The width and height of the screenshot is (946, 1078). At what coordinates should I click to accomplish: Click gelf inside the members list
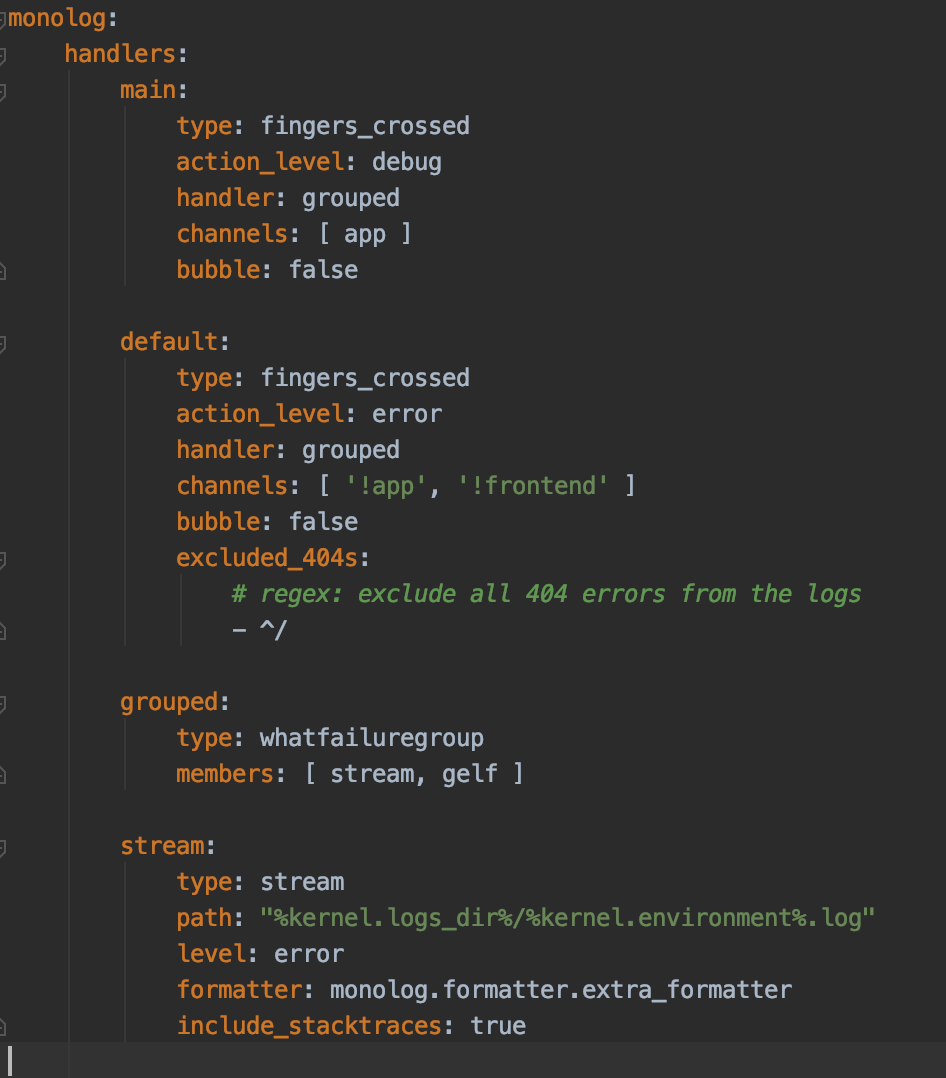pos(470,773)
